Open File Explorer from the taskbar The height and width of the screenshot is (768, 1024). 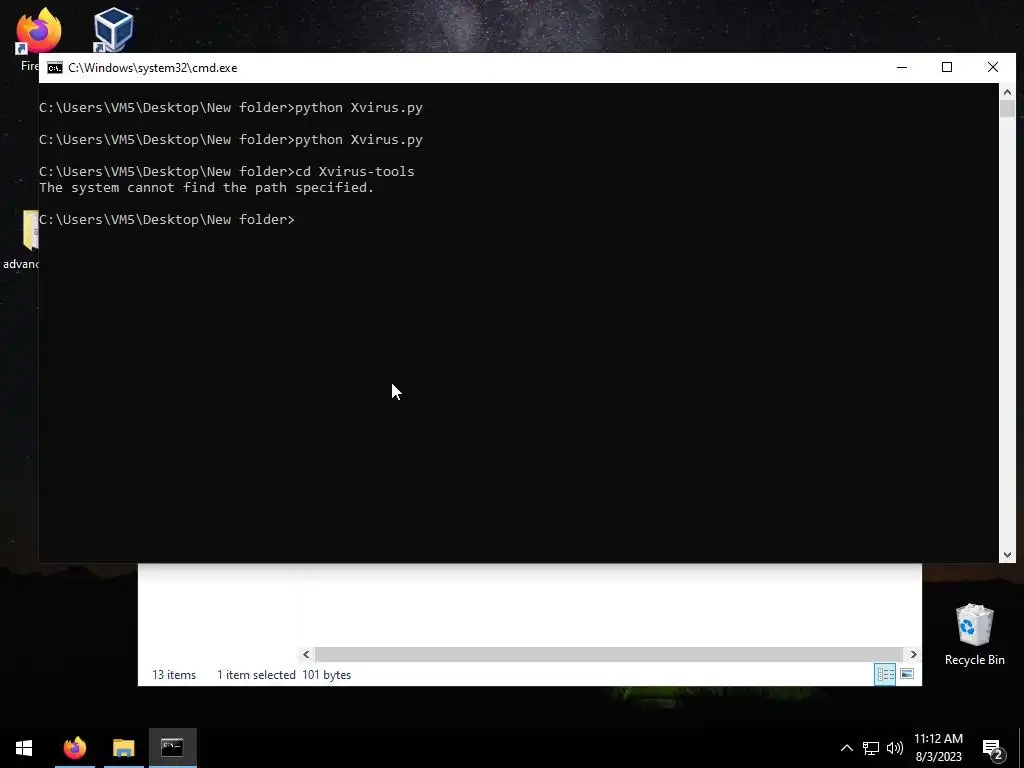click(123, 748)
